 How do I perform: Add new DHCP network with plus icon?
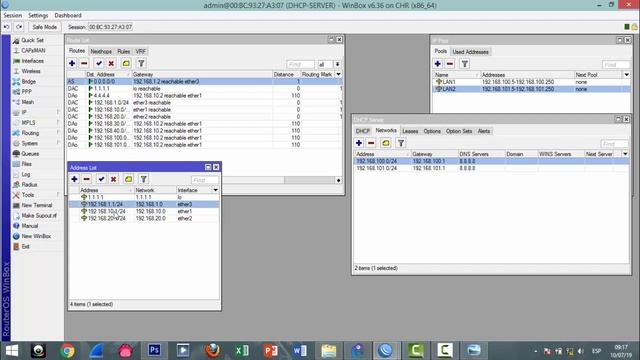(359, 143)
